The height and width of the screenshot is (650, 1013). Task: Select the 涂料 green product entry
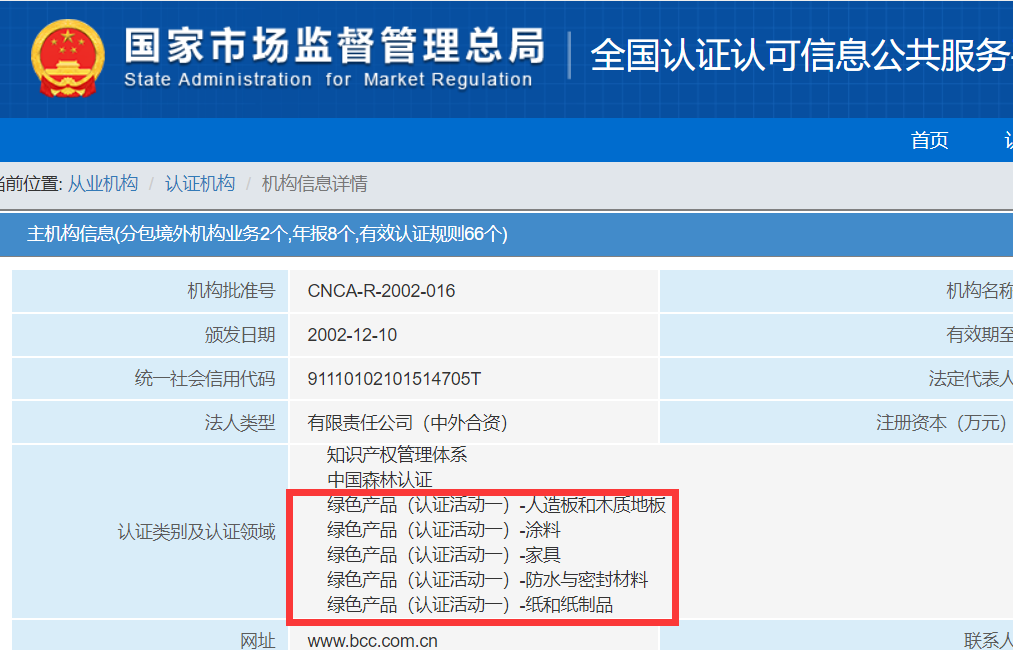click(444, 530)
